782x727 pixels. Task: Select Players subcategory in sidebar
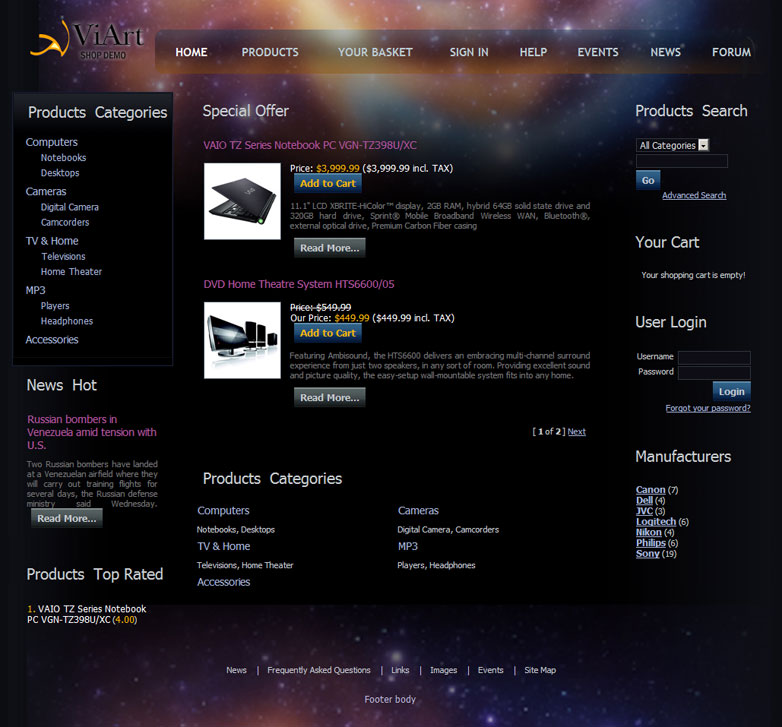coord(55,306)
